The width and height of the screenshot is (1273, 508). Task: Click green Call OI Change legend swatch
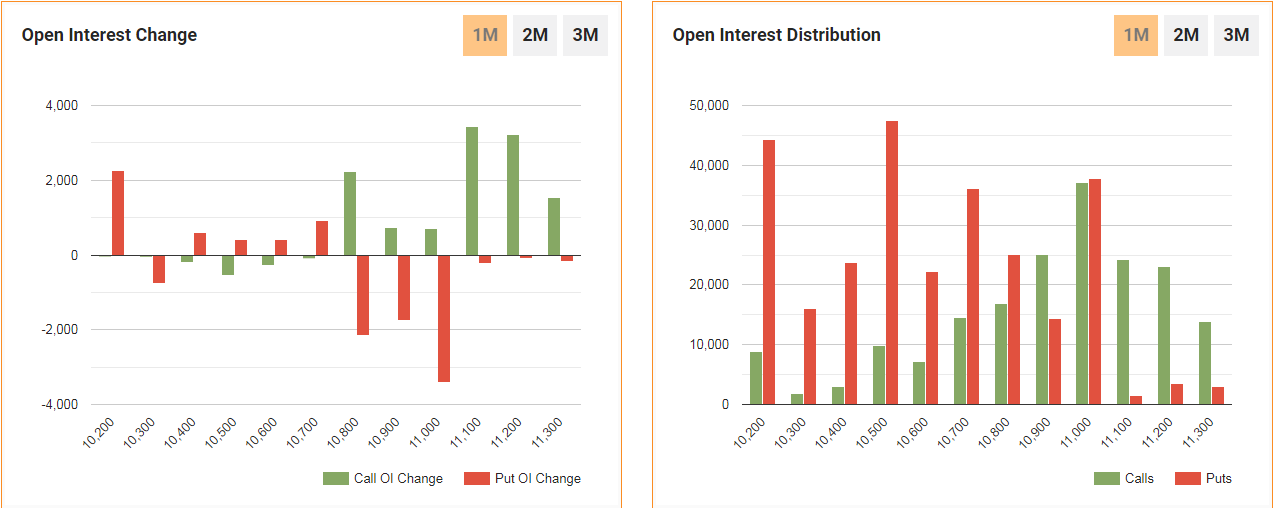(x=335, y=479)
